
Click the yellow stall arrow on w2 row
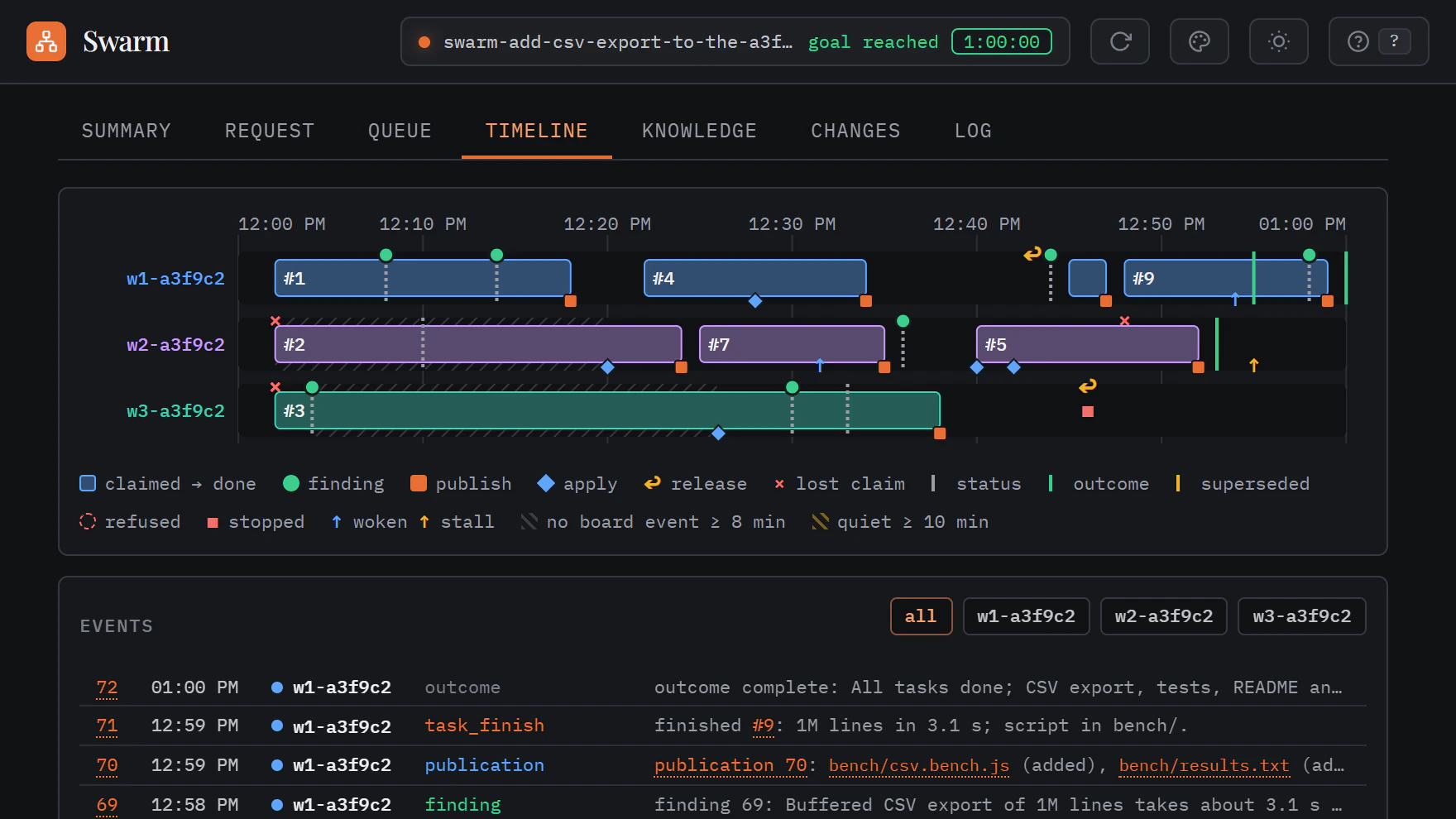[x=1254, y=365]
